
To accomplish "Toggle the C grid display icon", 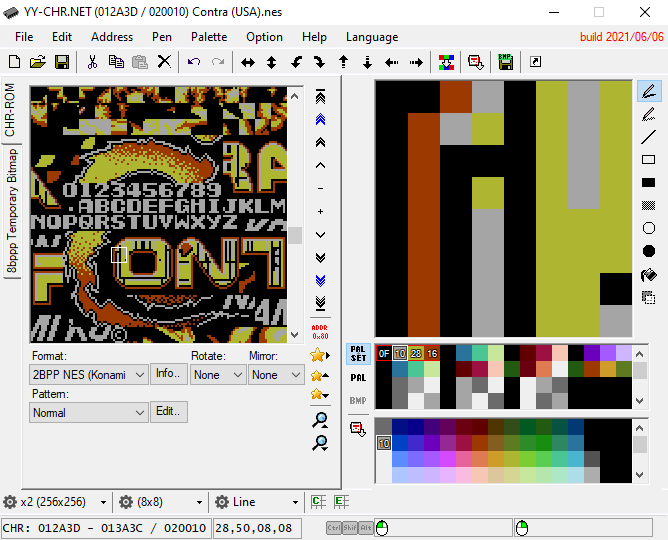I will 318,502.
